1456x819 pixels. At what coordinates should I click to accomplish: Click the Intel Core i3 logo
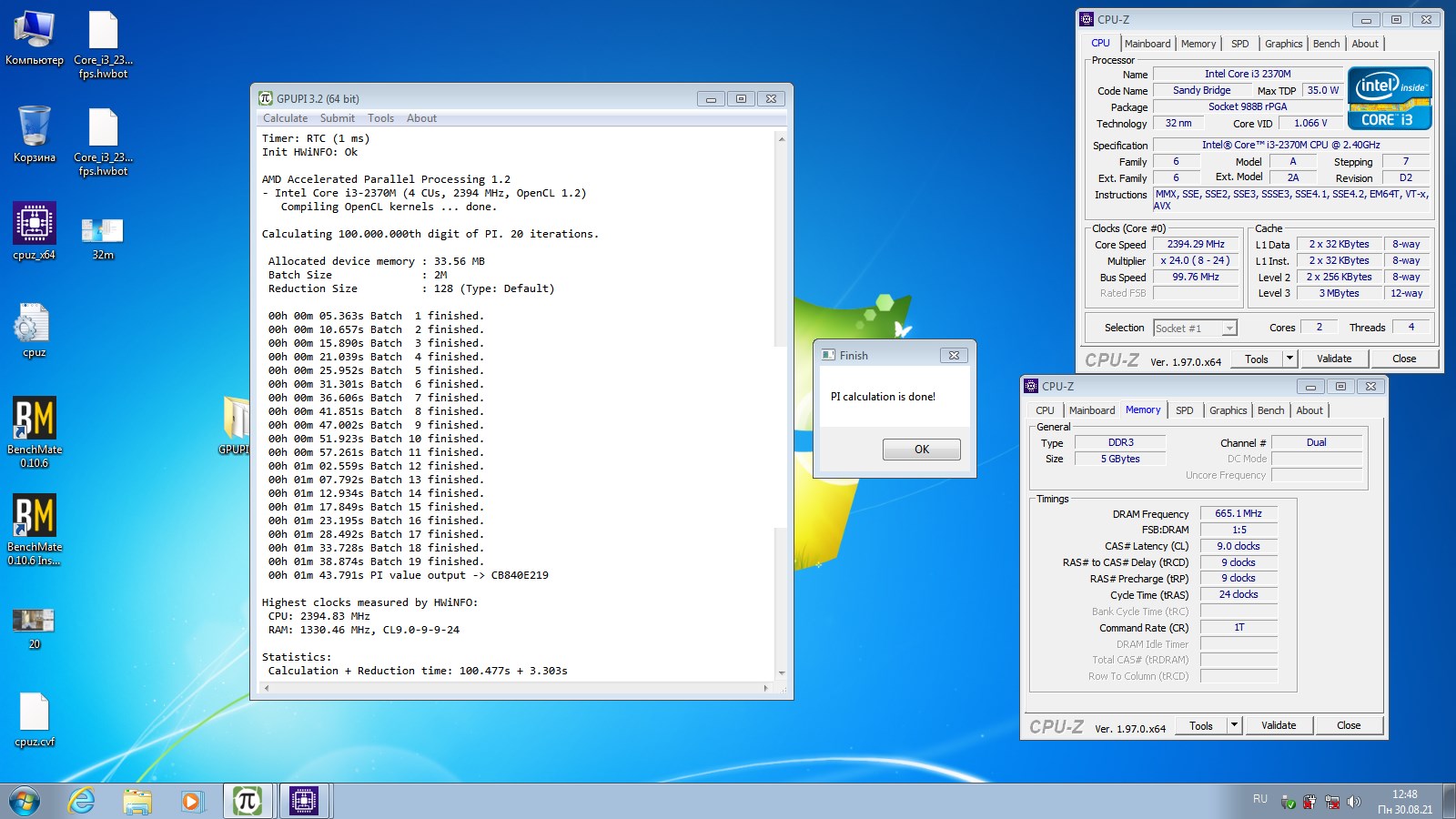click(x=1390, y=98)
